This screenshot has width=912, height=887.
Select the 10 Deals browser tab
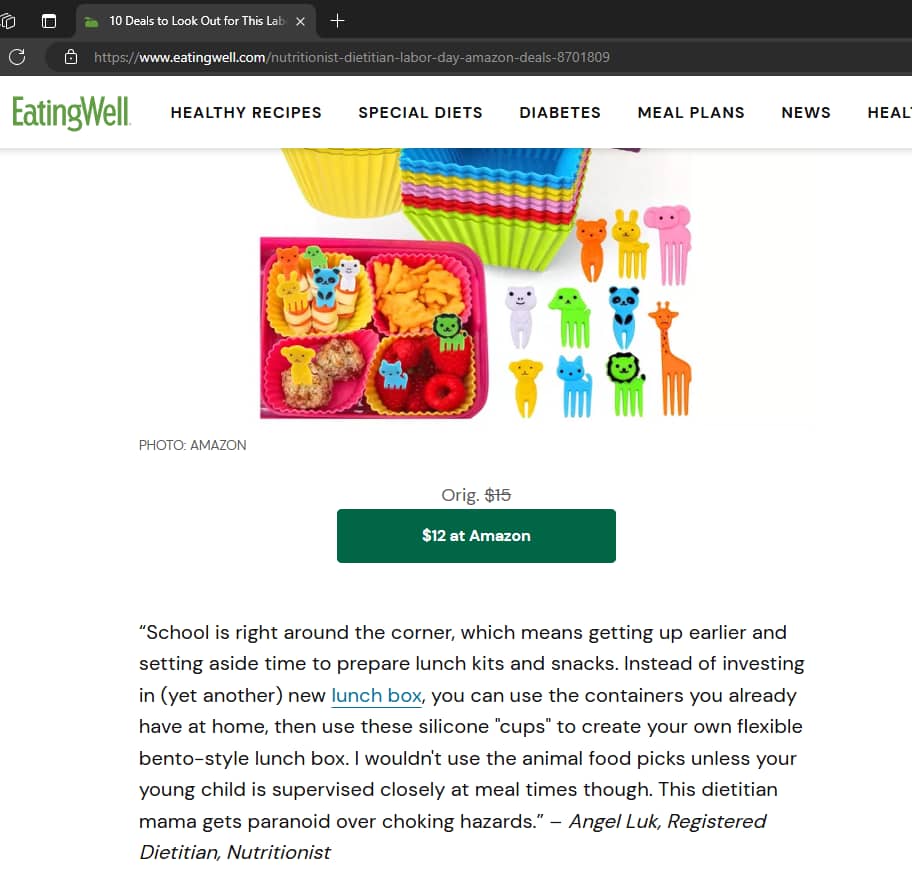pyautogui.click(x=196, y=21)
